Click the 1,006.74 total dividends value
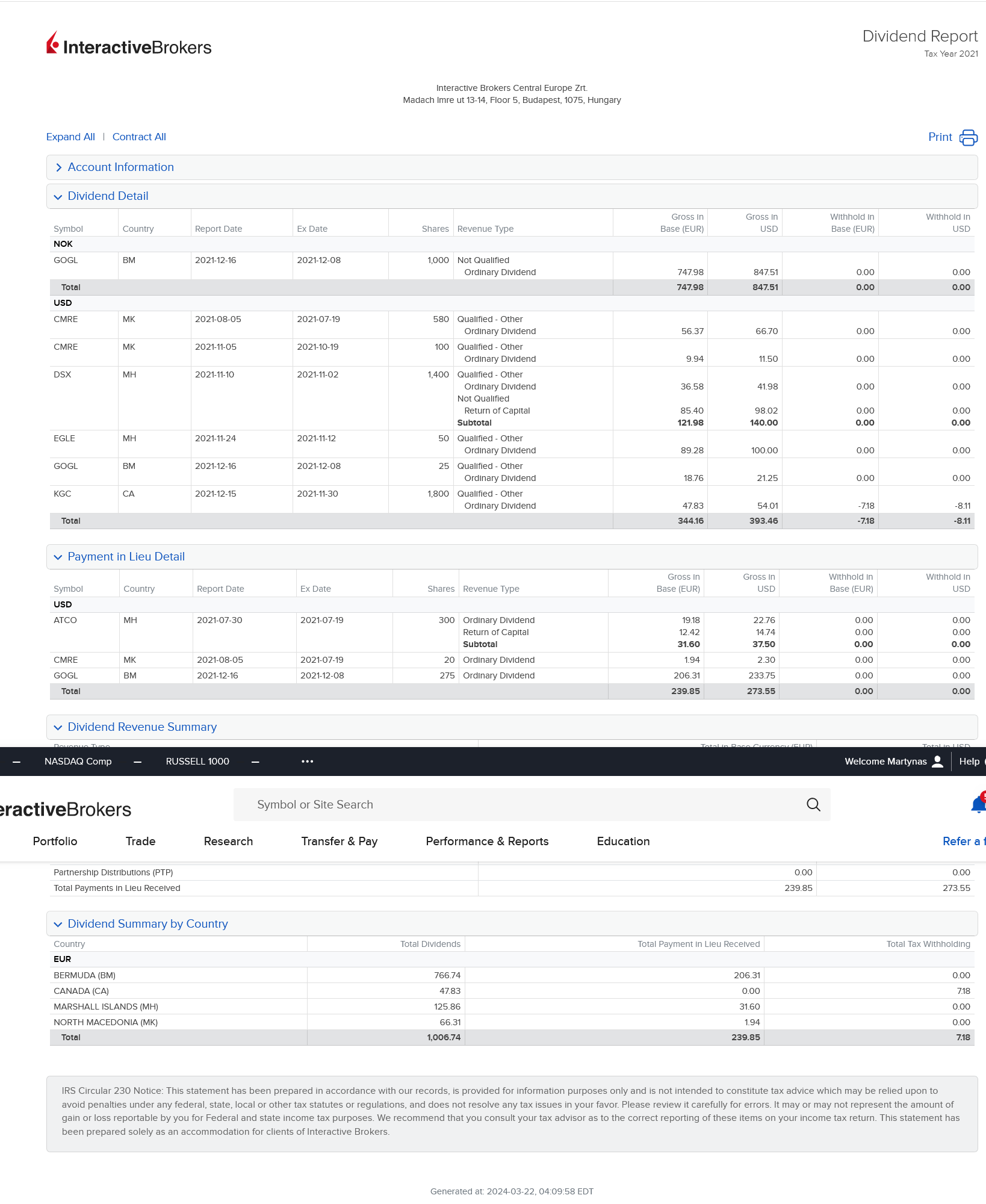The height and width of the screenshot is (1204, 986). pos(444,1037)
